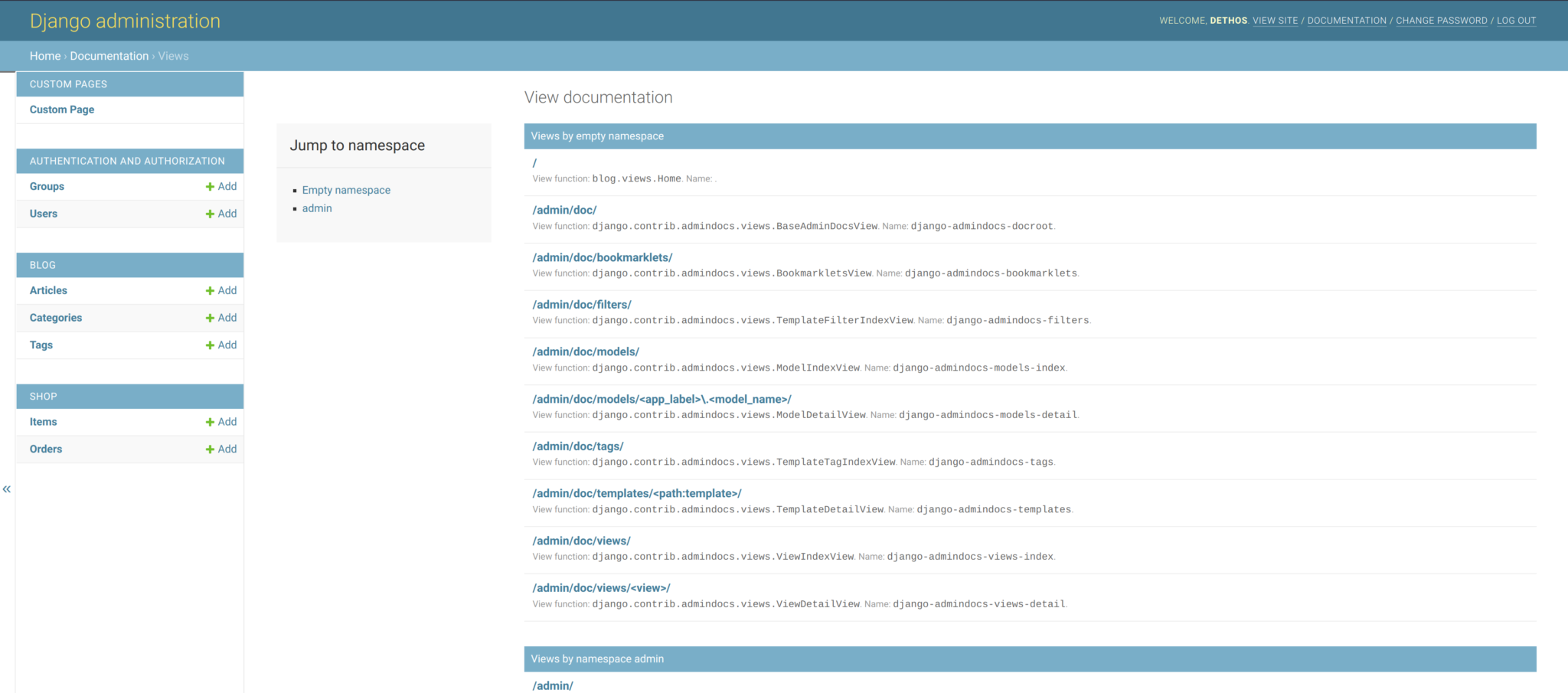The width and height of the screenshot is (1568, 693).
Task: Add a new Item using the plus icon
Action: click(x=221, y=422)
